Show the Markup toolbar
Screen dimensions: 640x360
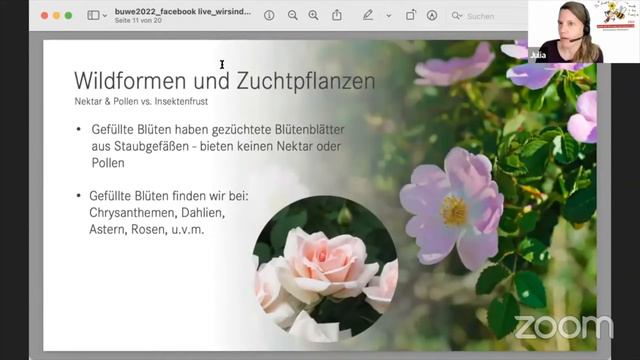(432, 16)
